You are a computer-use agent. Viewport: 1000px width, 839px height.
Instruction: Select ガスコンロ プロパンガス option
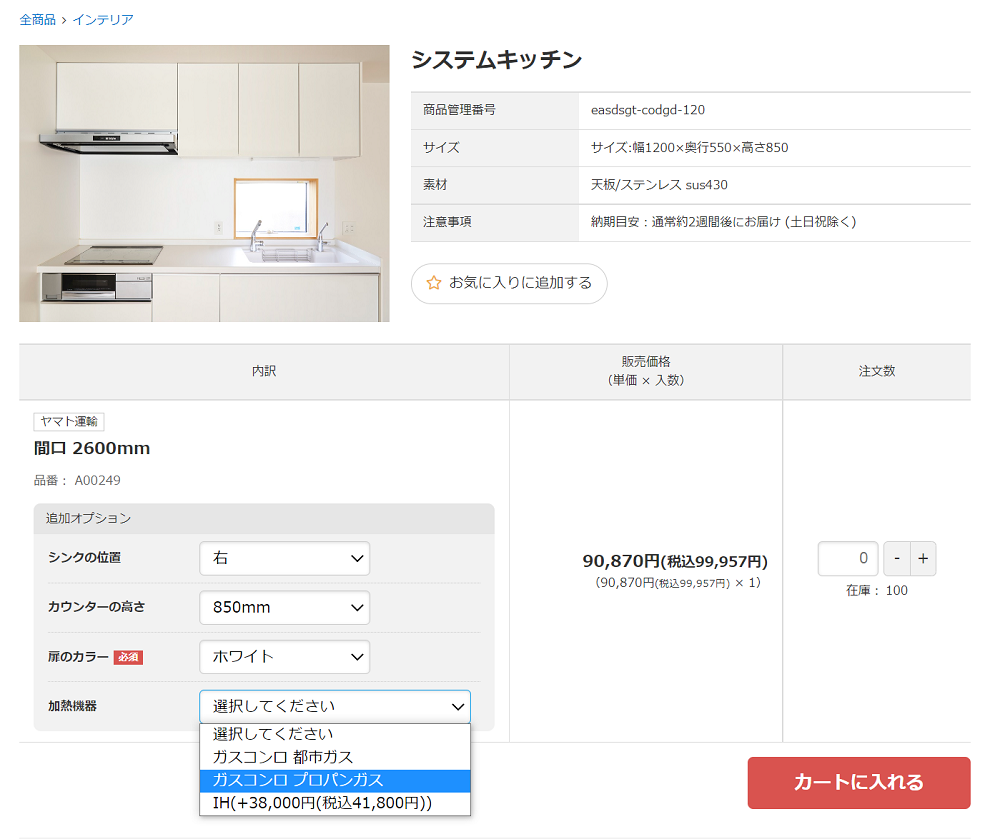[x=335, y=780]
